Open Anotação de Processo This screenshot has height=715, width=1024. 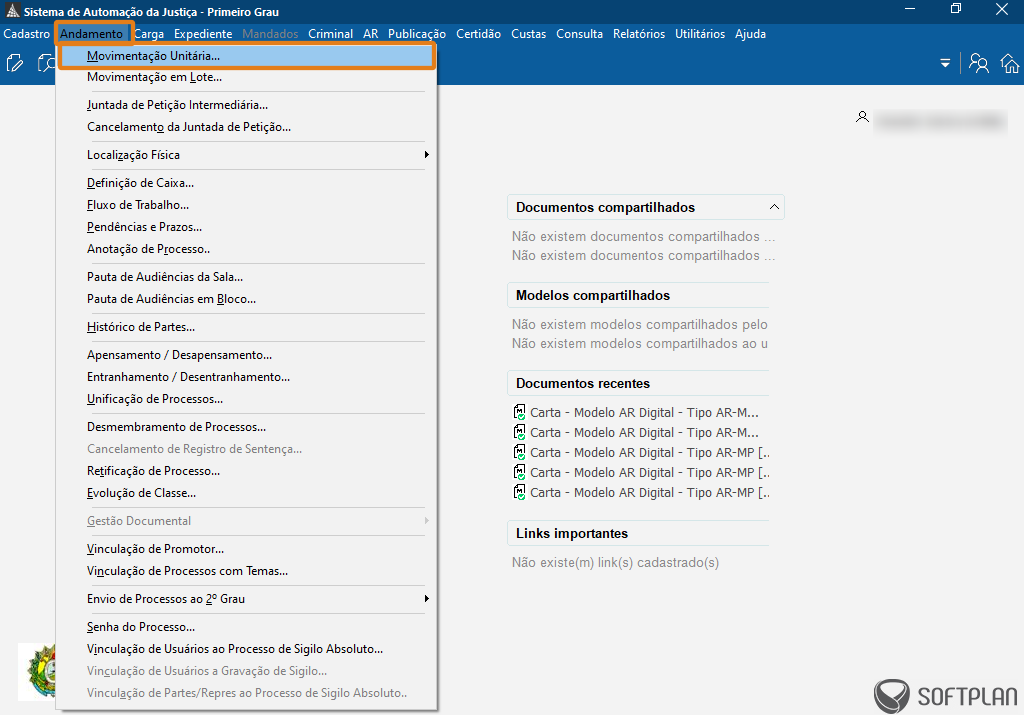coord(247,249)
